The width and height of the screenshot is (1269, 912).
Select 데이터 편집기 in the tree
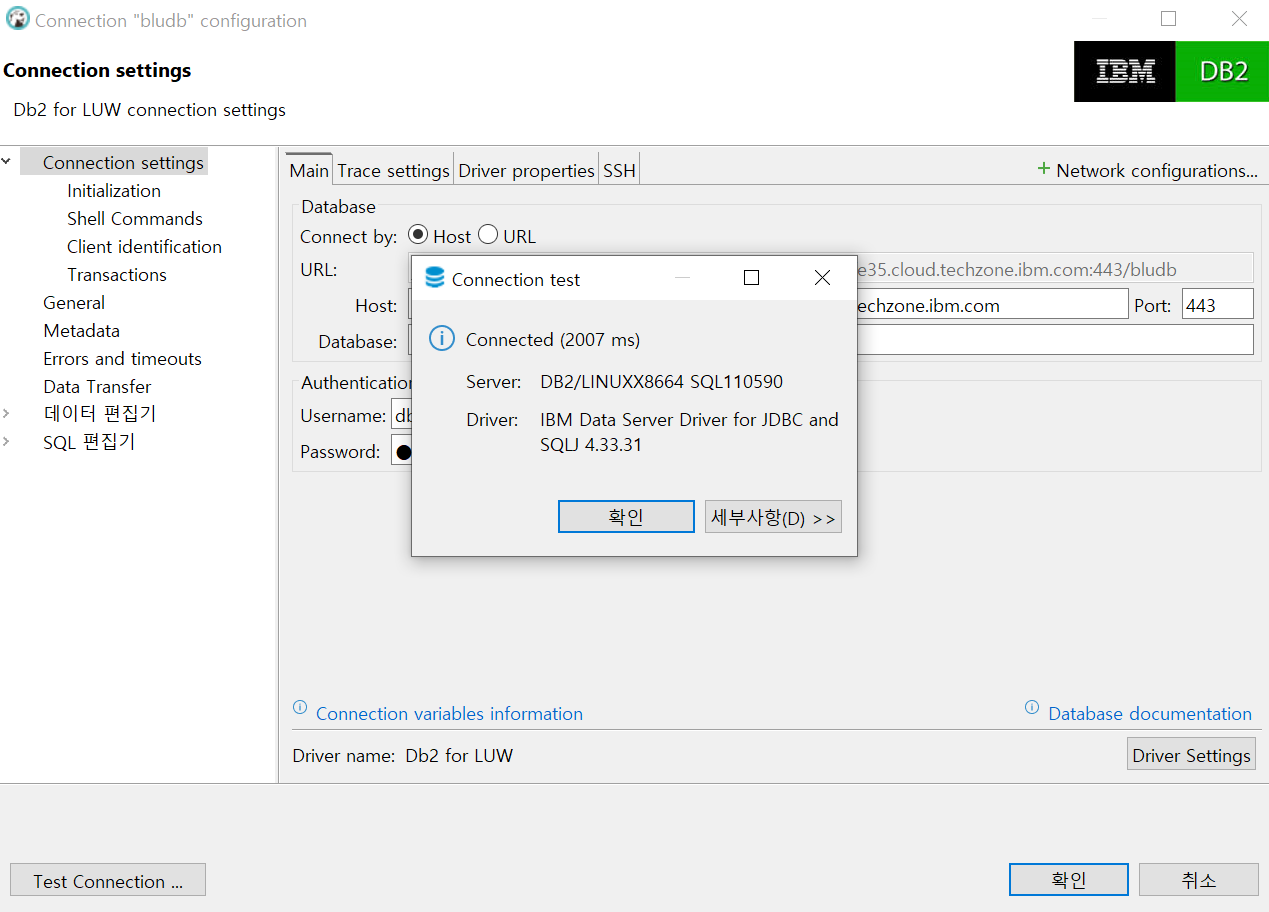(99, 413)
